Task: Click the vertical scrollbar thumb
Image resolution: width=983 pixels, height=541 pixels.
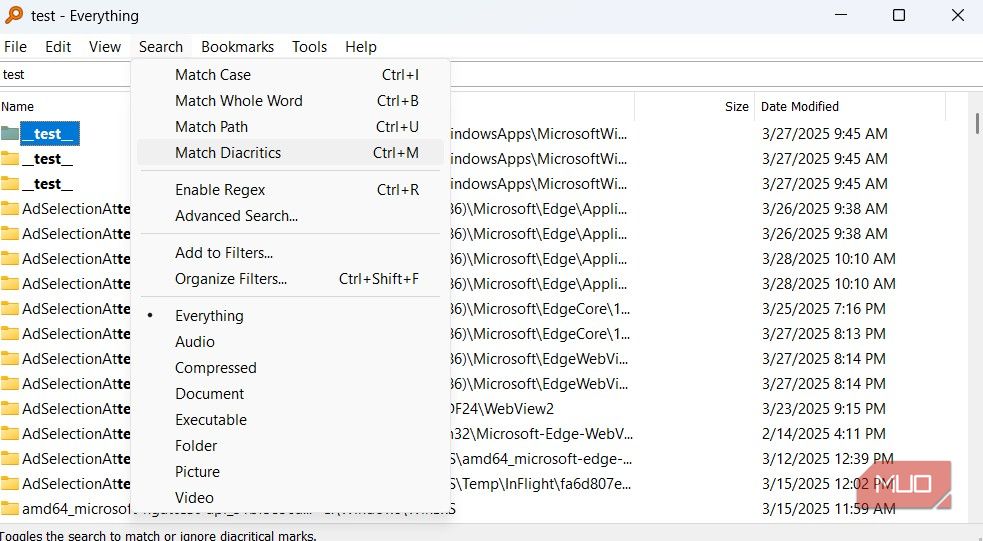Action: click(x=977, y=123)
